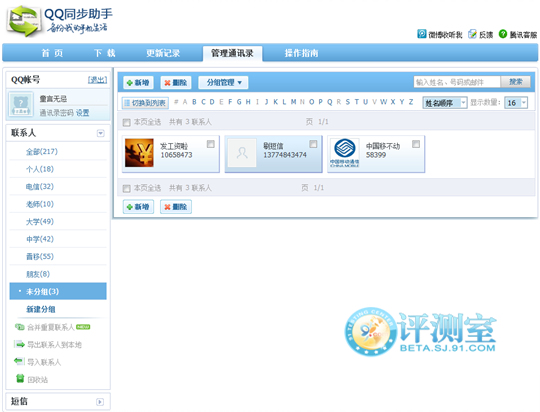Click the 合并重复联系人 text link
540x412 pixels.
(x=51, y=327)
